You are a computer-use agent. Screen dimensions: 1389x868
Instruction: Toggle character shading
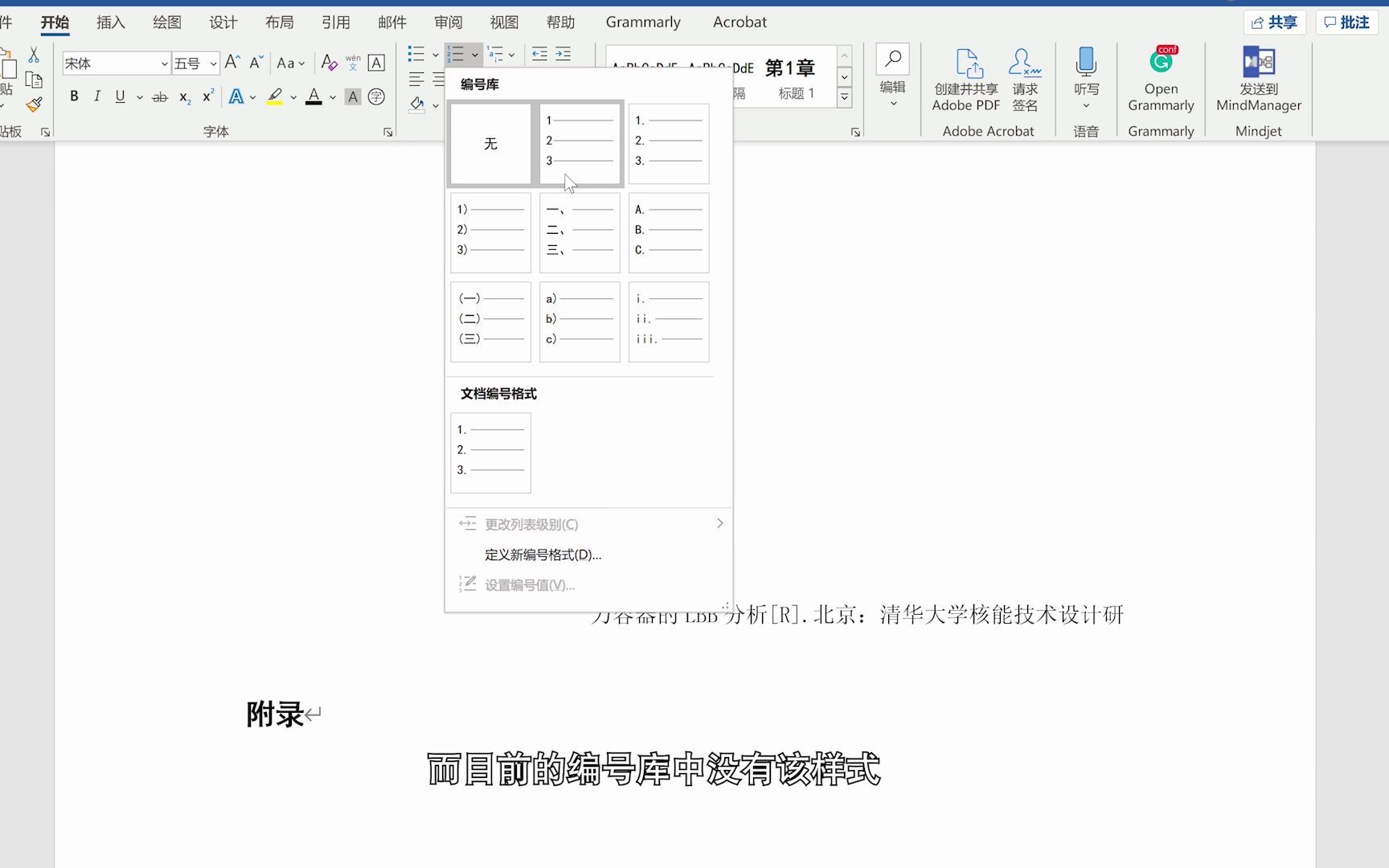coord(353,97)
